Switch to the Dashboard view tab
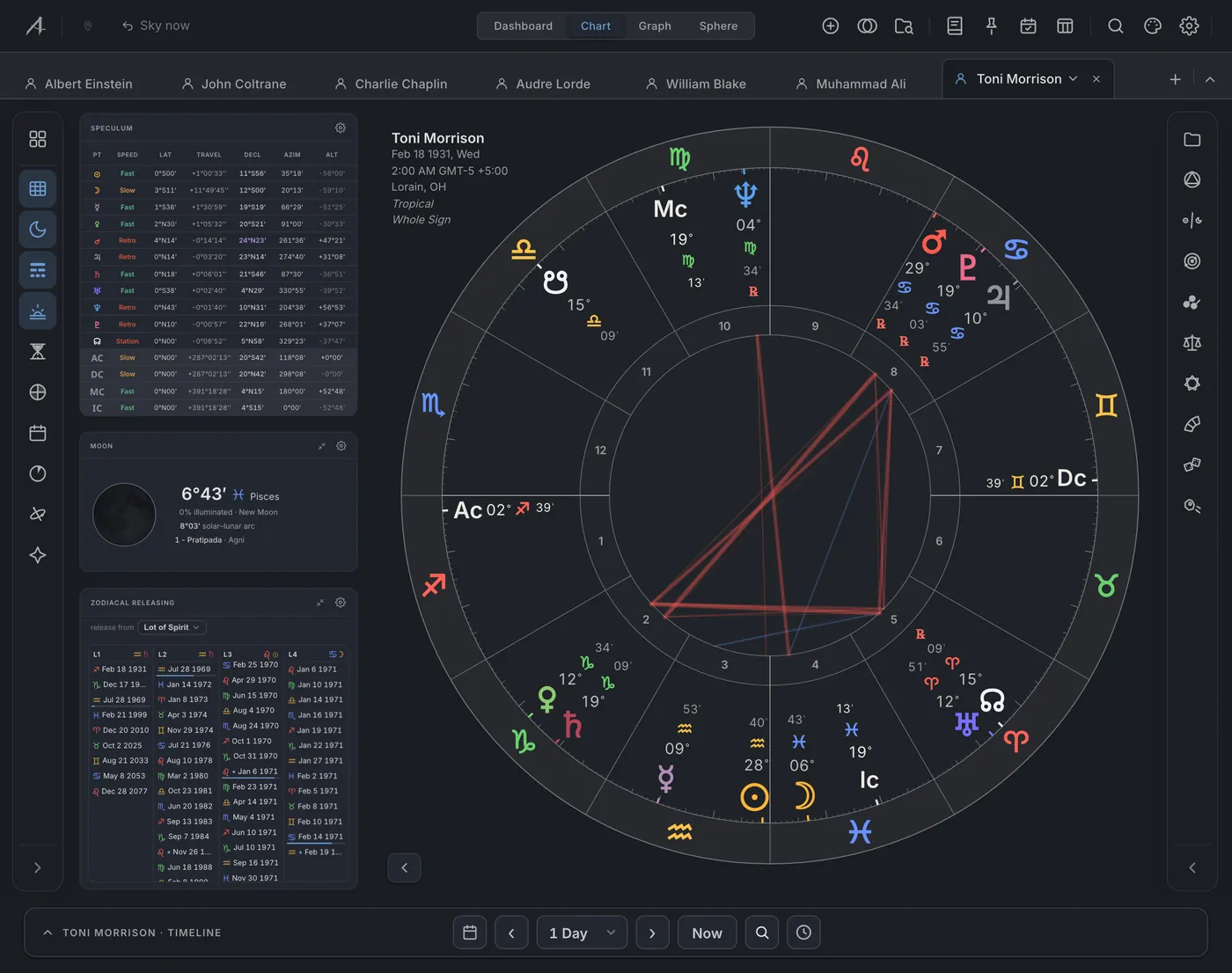Image resolution: width=1232 pixels, height=973 pixels. 523,26
